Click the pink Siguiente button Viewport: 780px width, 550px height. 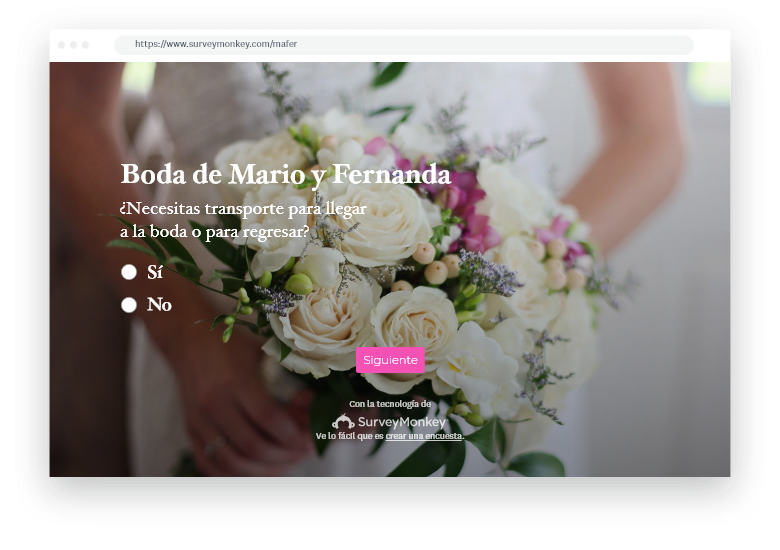click(390, 360)
